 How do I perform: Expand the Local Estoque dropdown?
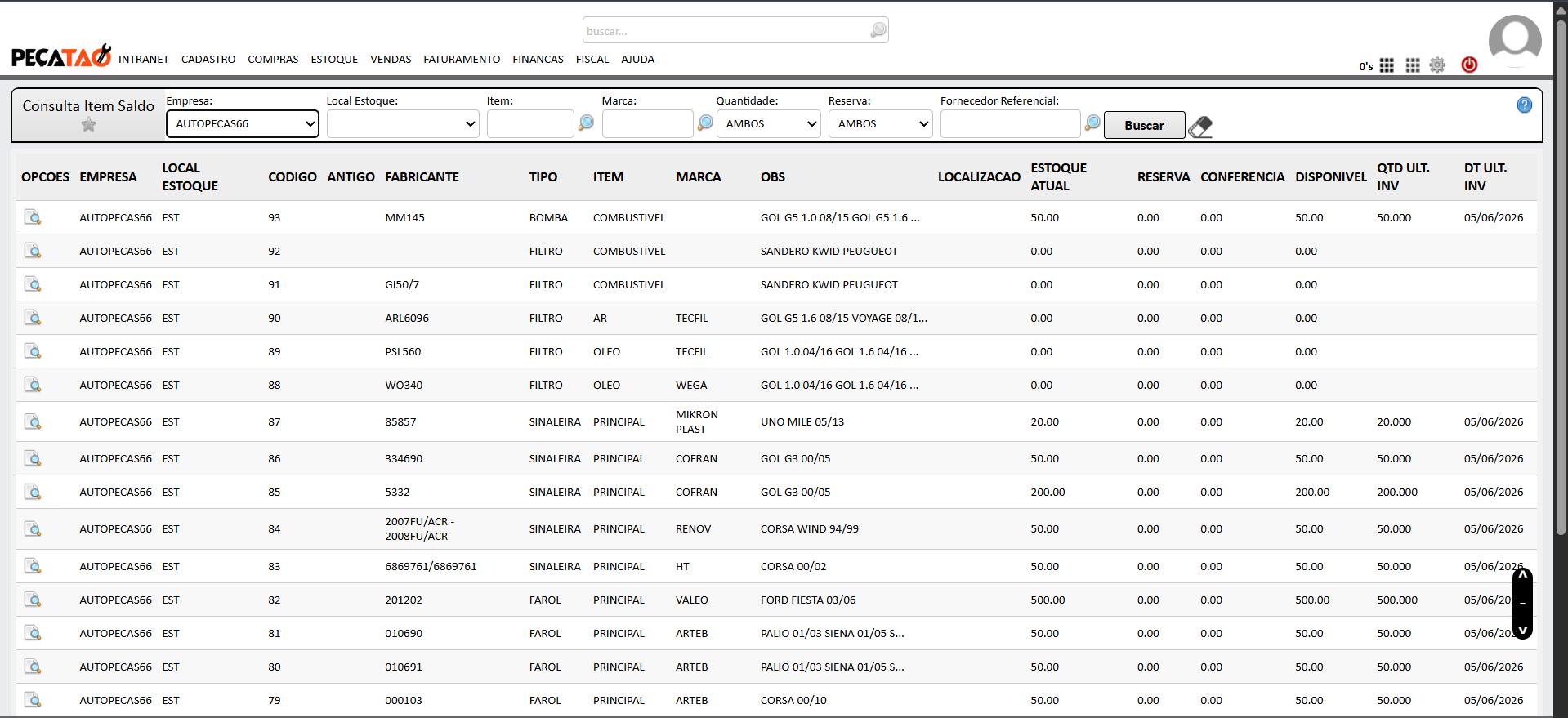[x=403, y=124]
